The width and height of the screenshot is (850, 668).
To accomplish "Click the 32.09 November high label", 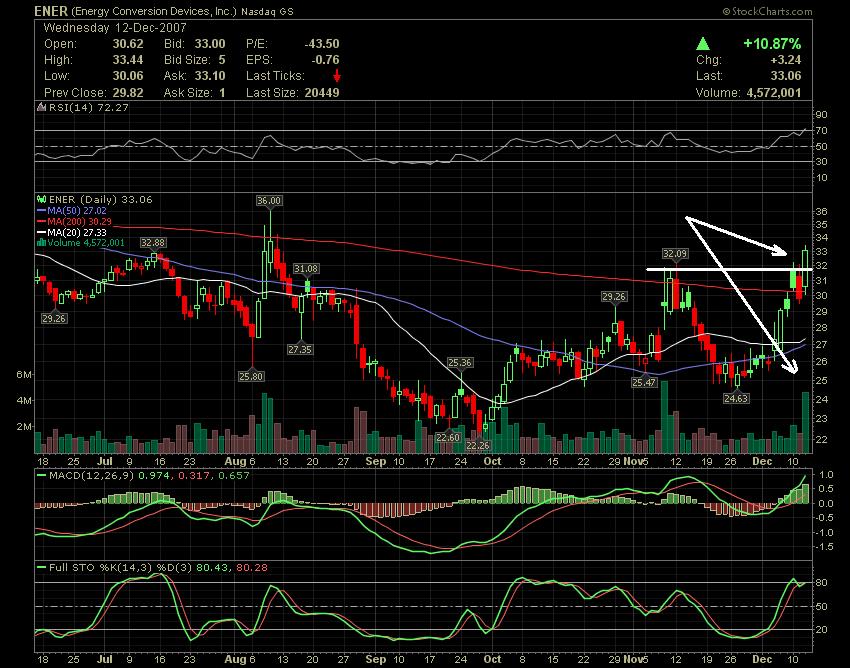I will tap(675, 253).
